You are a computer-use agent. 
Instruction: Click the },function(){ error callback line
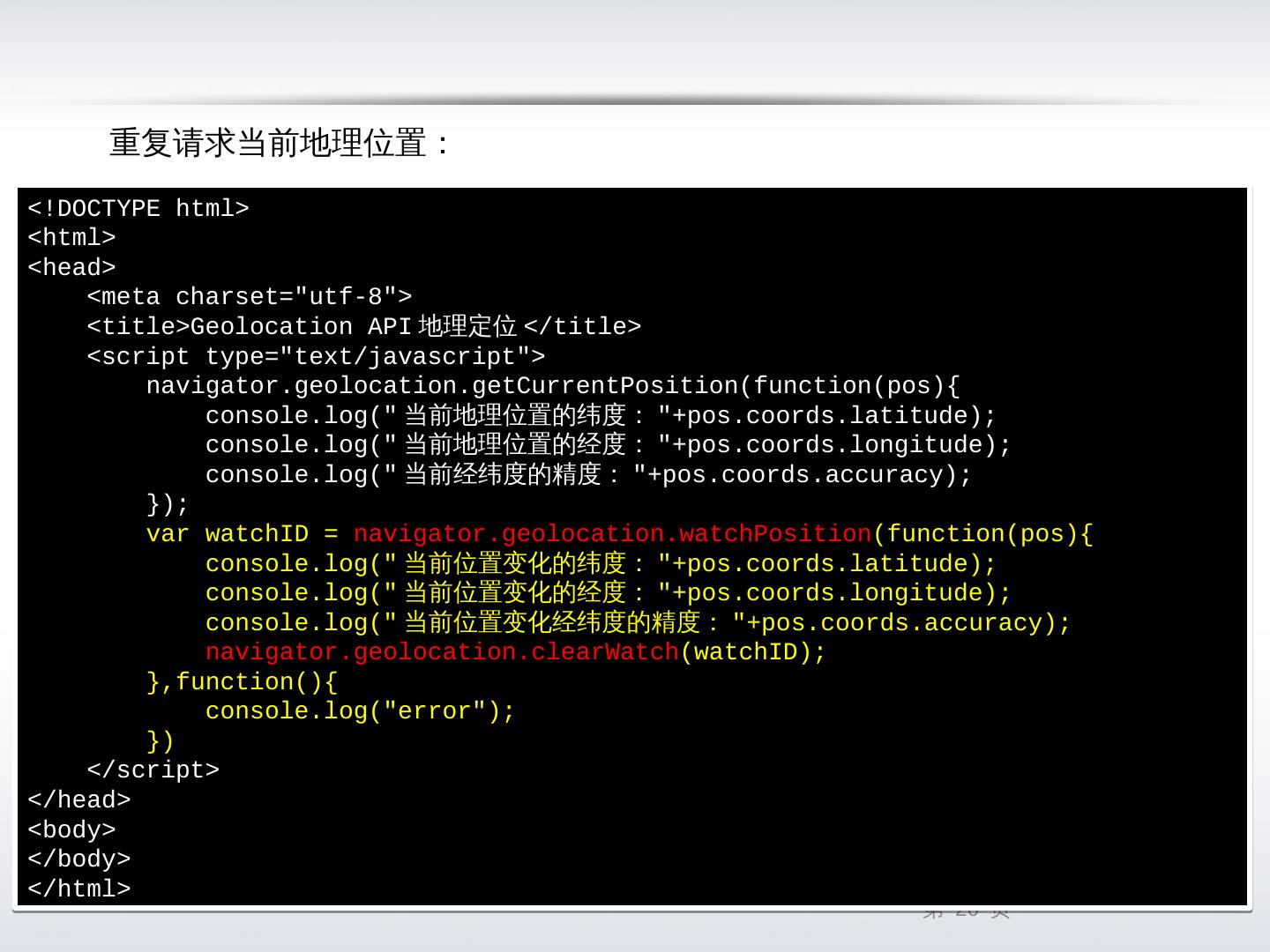pyautogui.click(x=242, y=682)
